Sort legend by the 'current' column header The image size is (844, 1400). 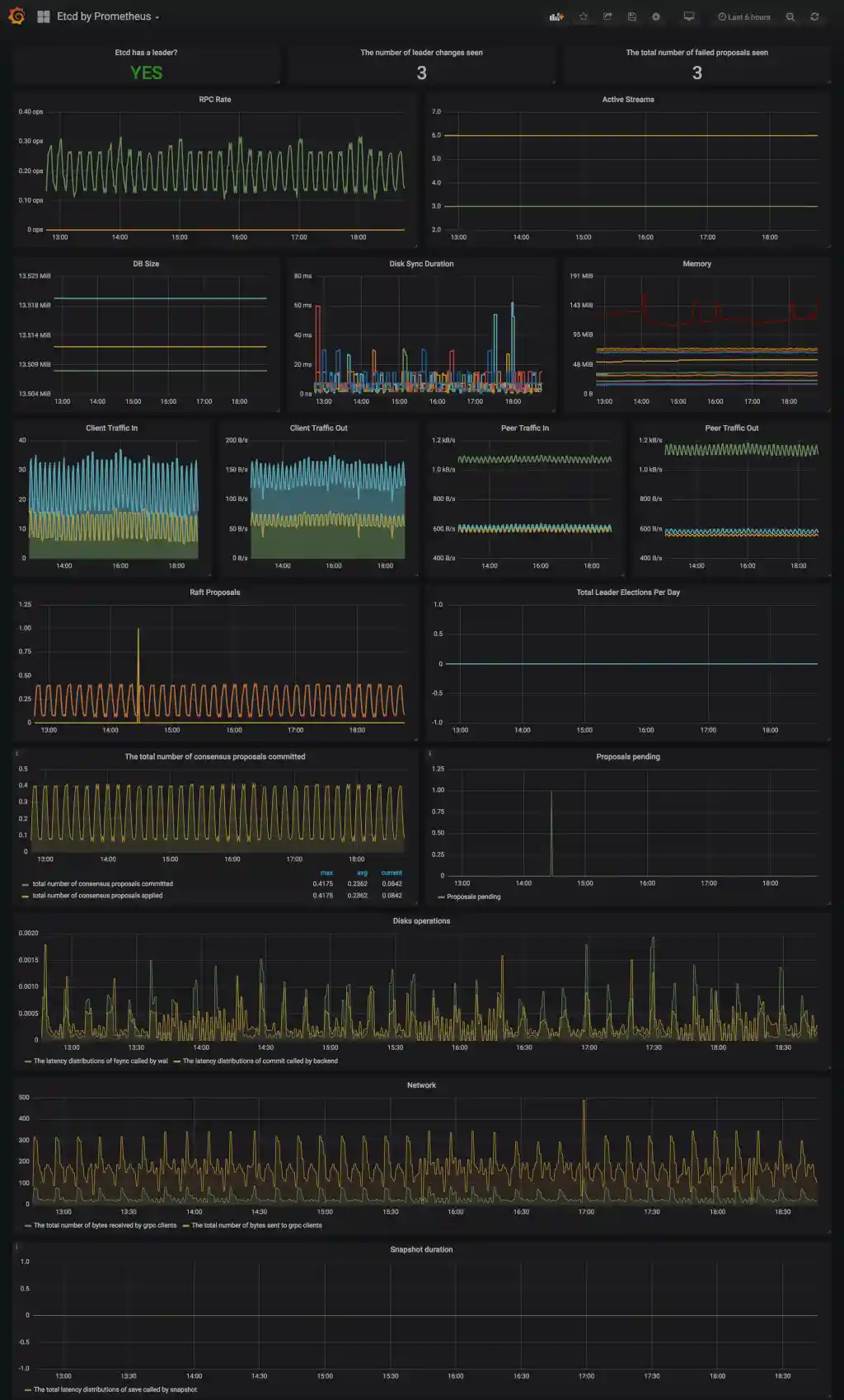click(392, 873)
